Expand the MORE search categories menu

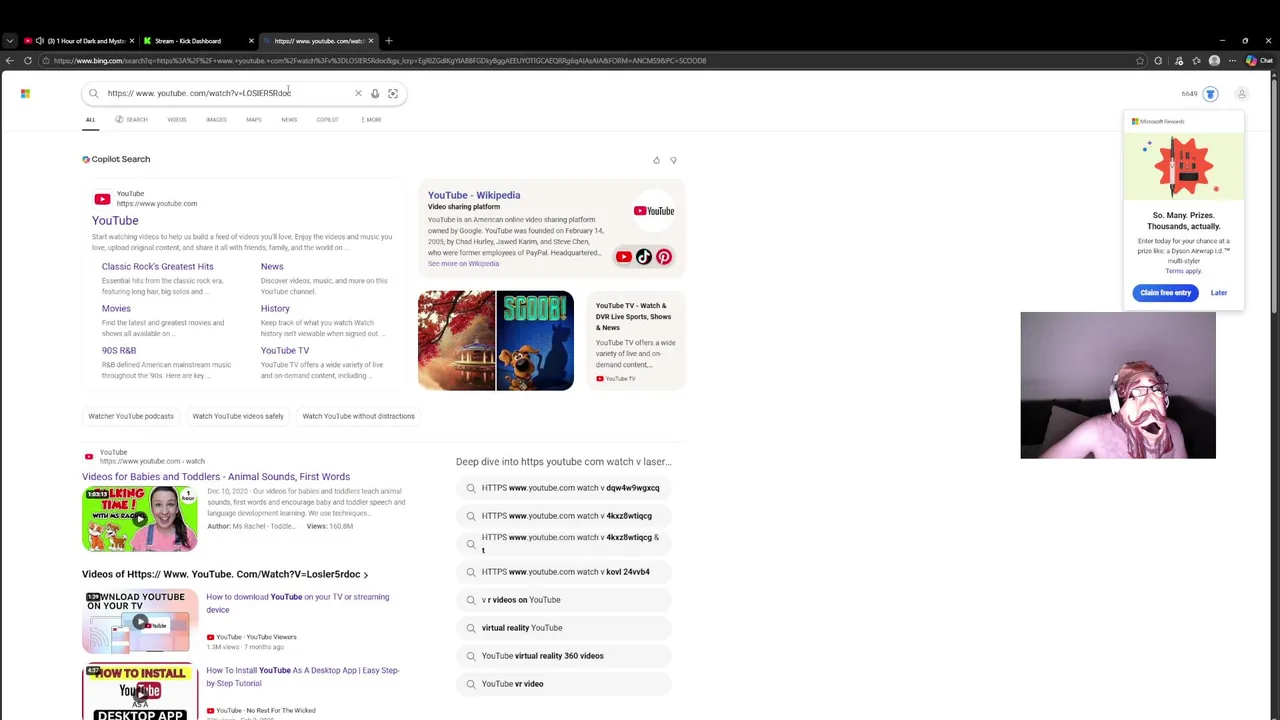(371, 120)
